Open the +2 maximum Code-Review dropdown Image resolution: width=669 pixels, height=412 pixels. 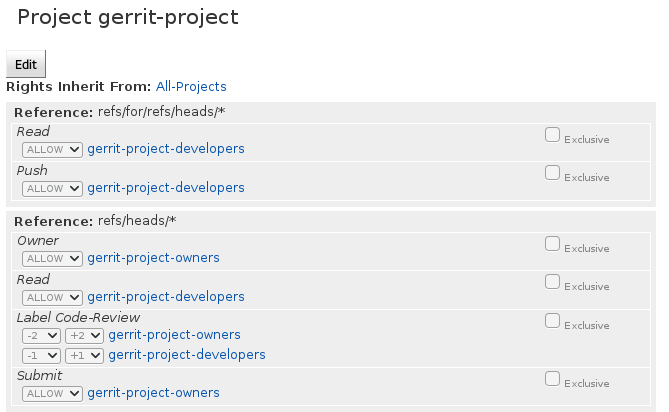[x=84, y=336]
